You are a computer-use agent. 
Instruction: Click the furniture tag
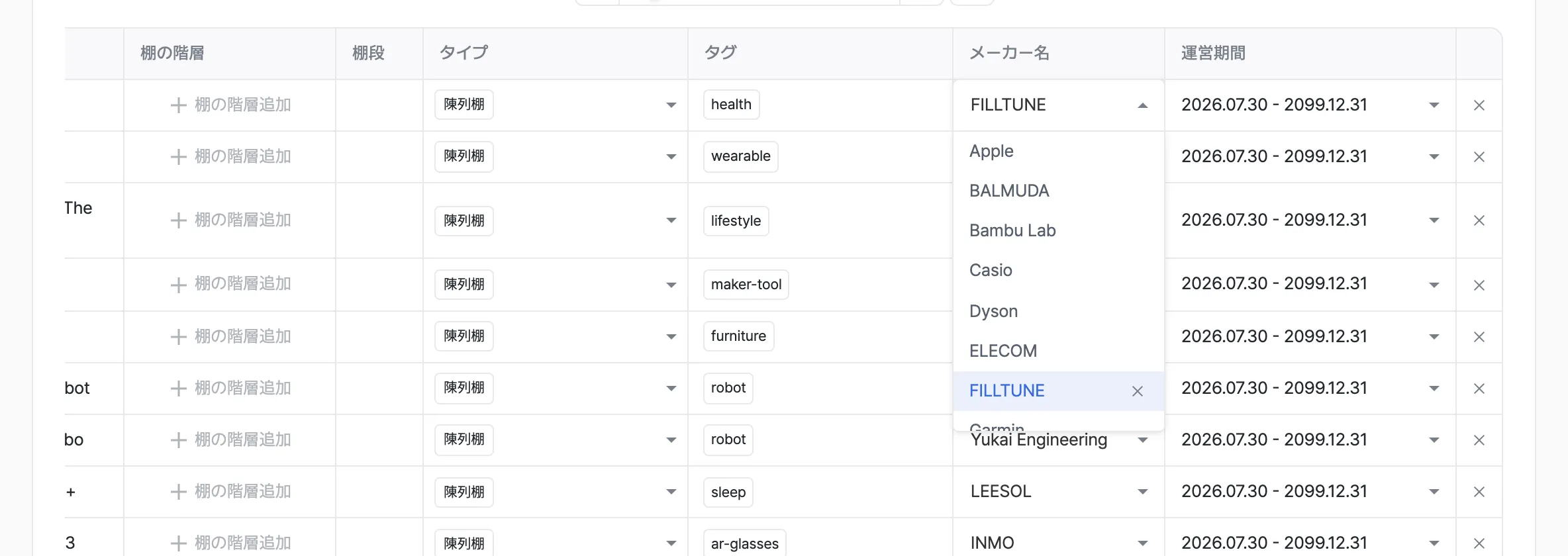click(x=738, y=336)
